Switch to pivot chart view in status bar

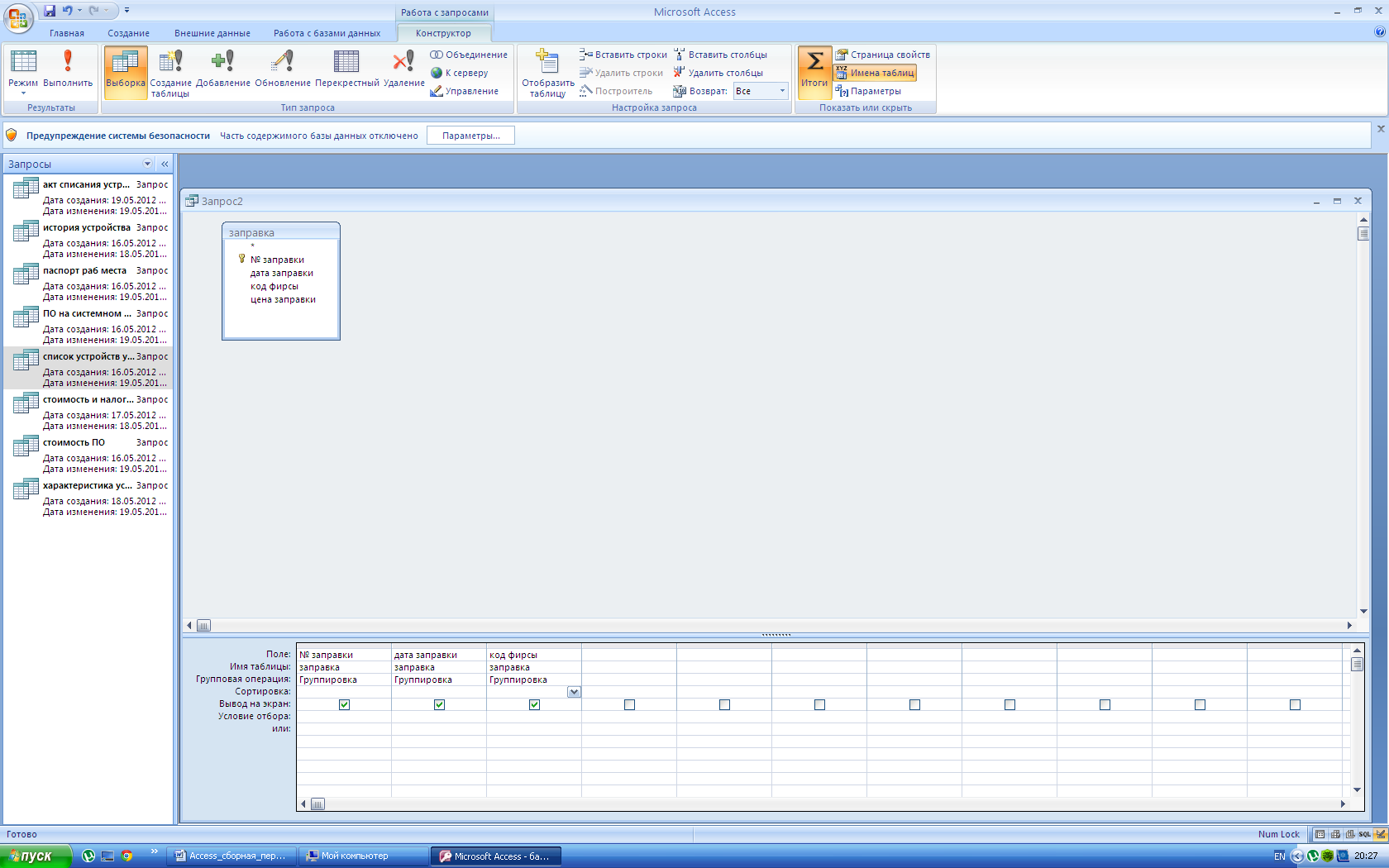[1350, 834]
